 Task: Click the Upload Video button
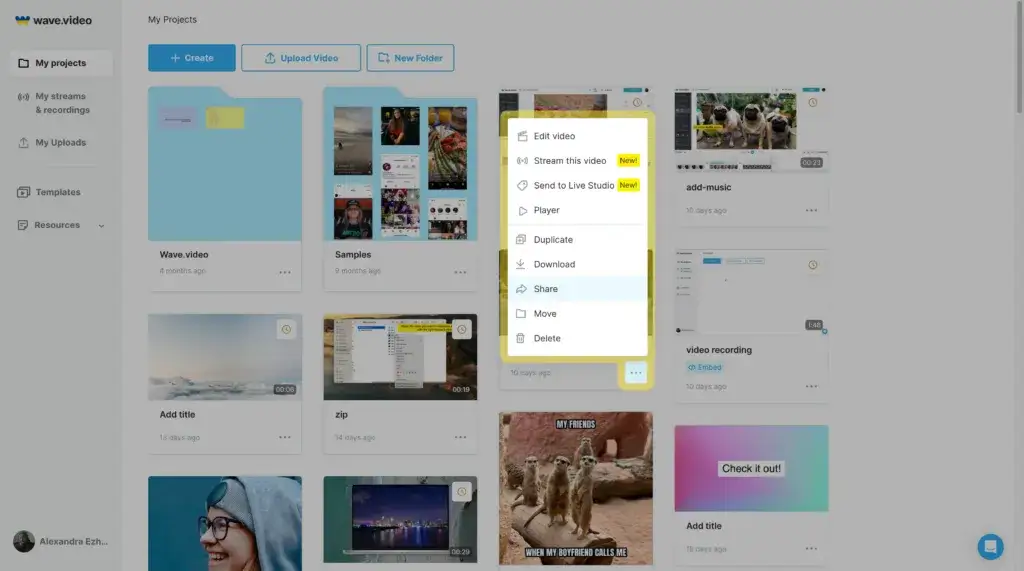coord(301,57)
